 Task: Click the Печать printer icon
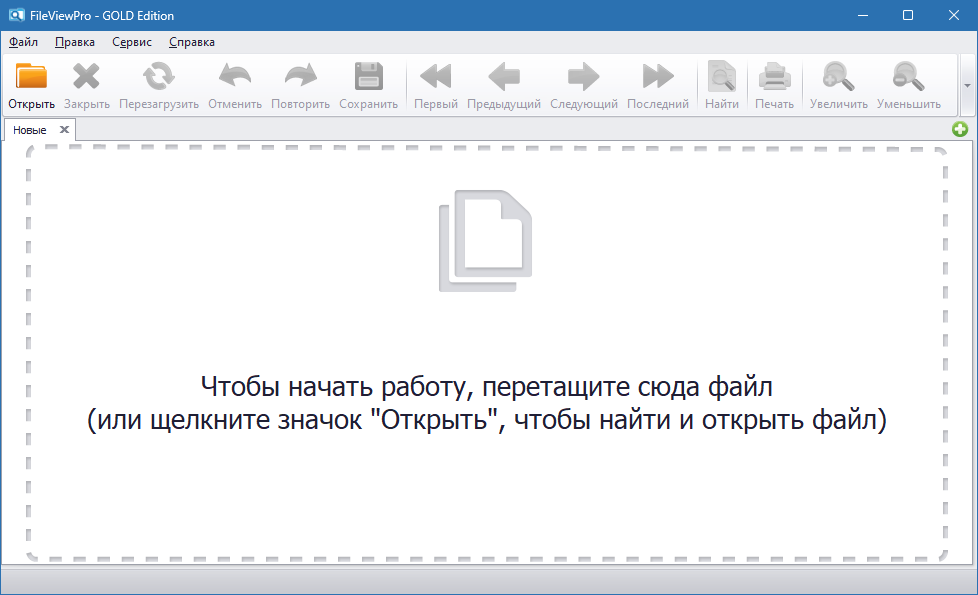click(x=775, y=76)
